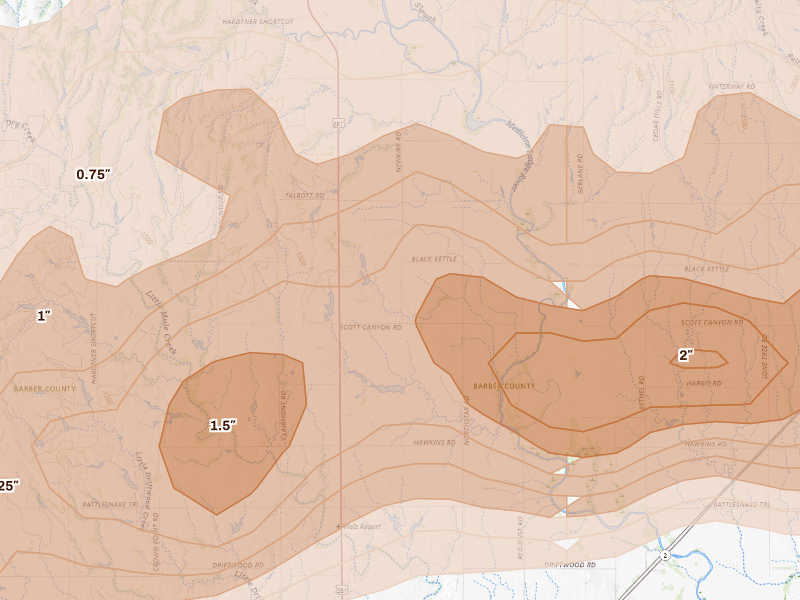This screenshot has height=600, width=800.
Task: Click the BLACK KETTLE label at far right
Action: 707,269
